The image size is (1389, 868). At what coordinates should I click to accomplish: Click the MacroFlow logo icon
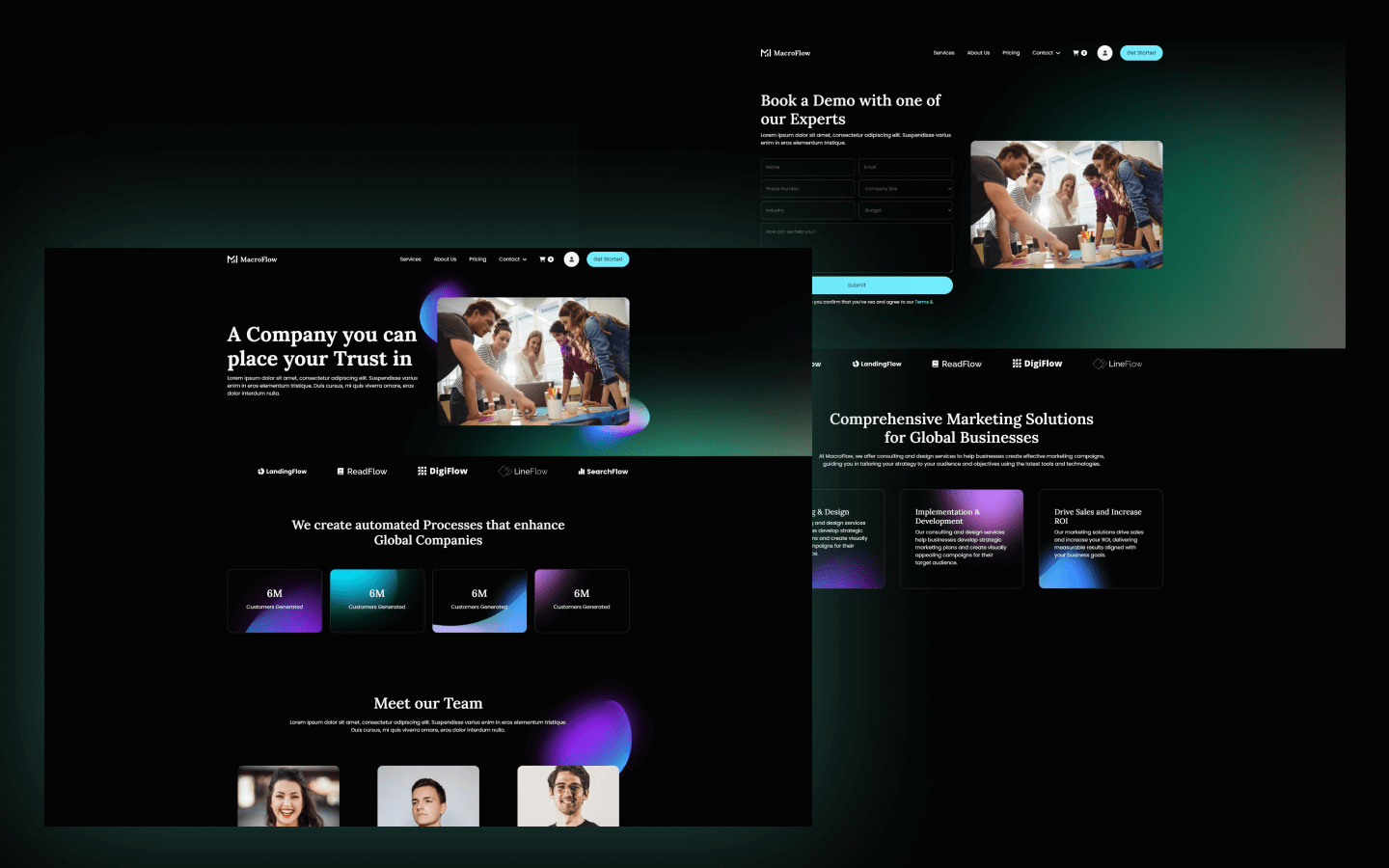[x=232, y=258]
